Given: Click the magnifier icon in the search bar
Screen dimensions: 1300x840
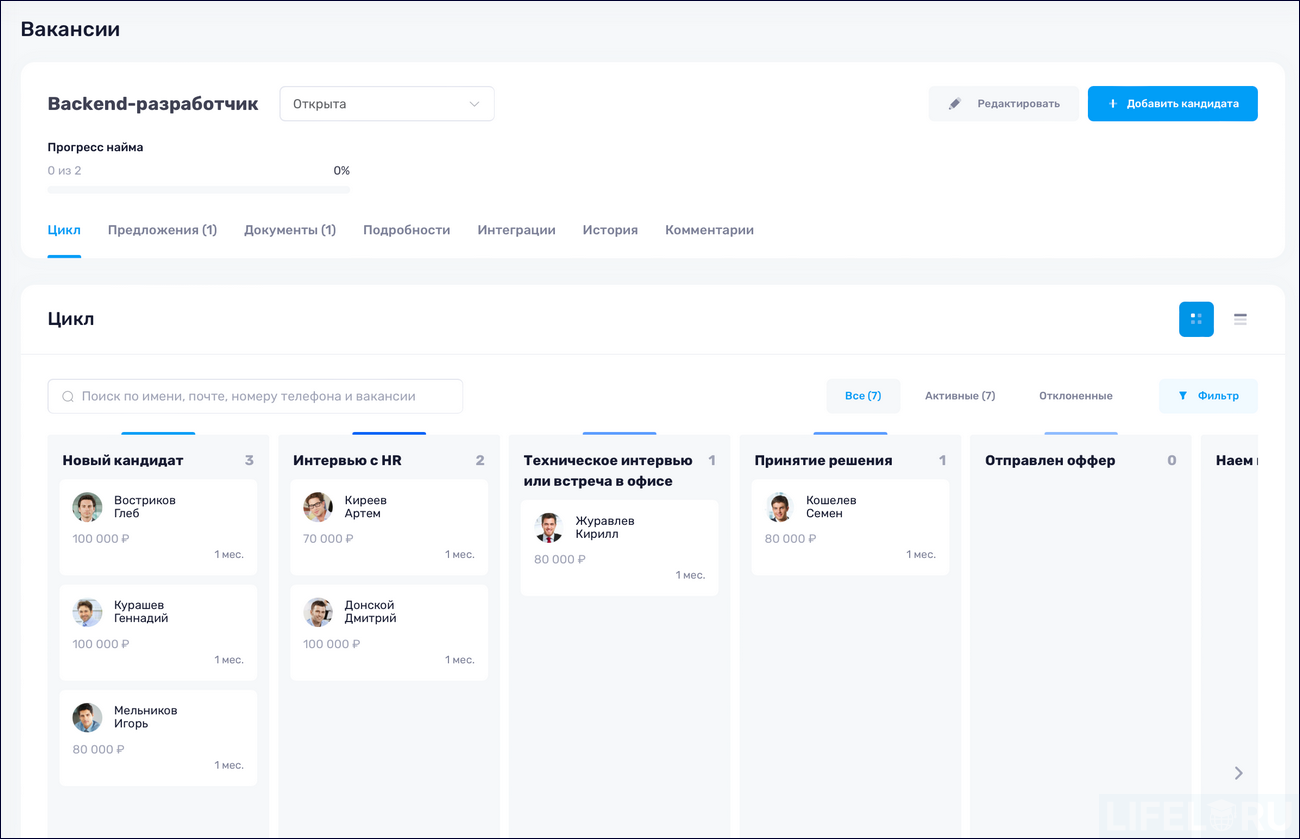Looking at the screenshot, I should 66,396.
